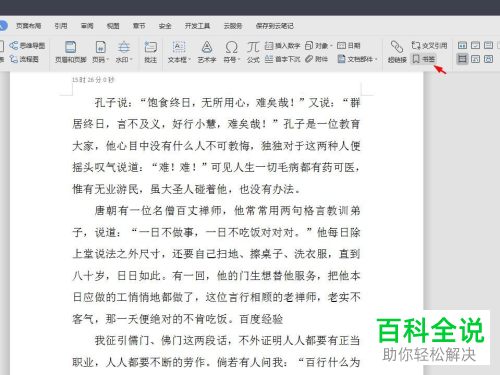The image size is (500, 375).
Task: Click the checkbox form field icon
Action: (475, 45)
